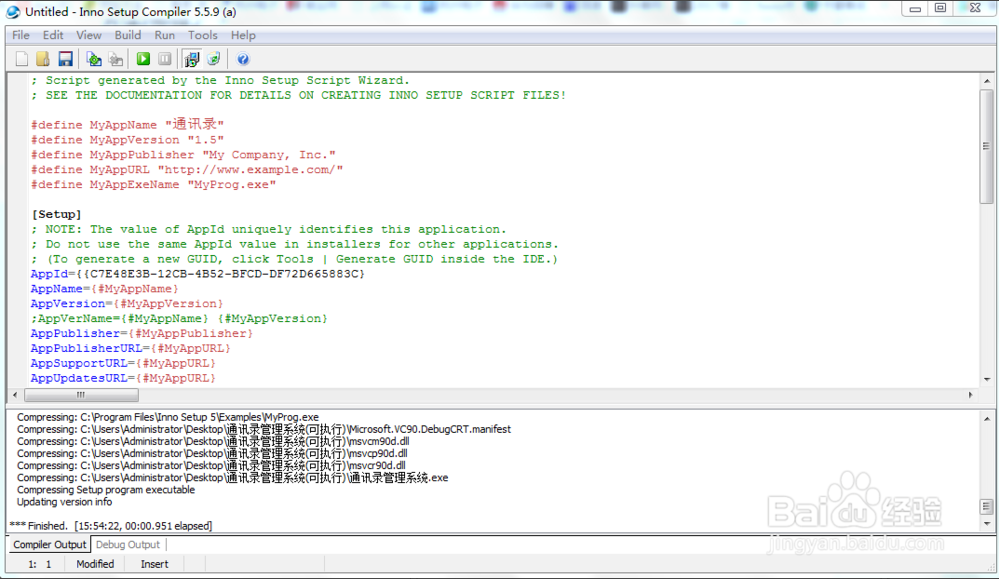Click the '[Setup]' section header line
Image resolution: width=999 pixels, height=579 pixels.
tap(57, 215)
